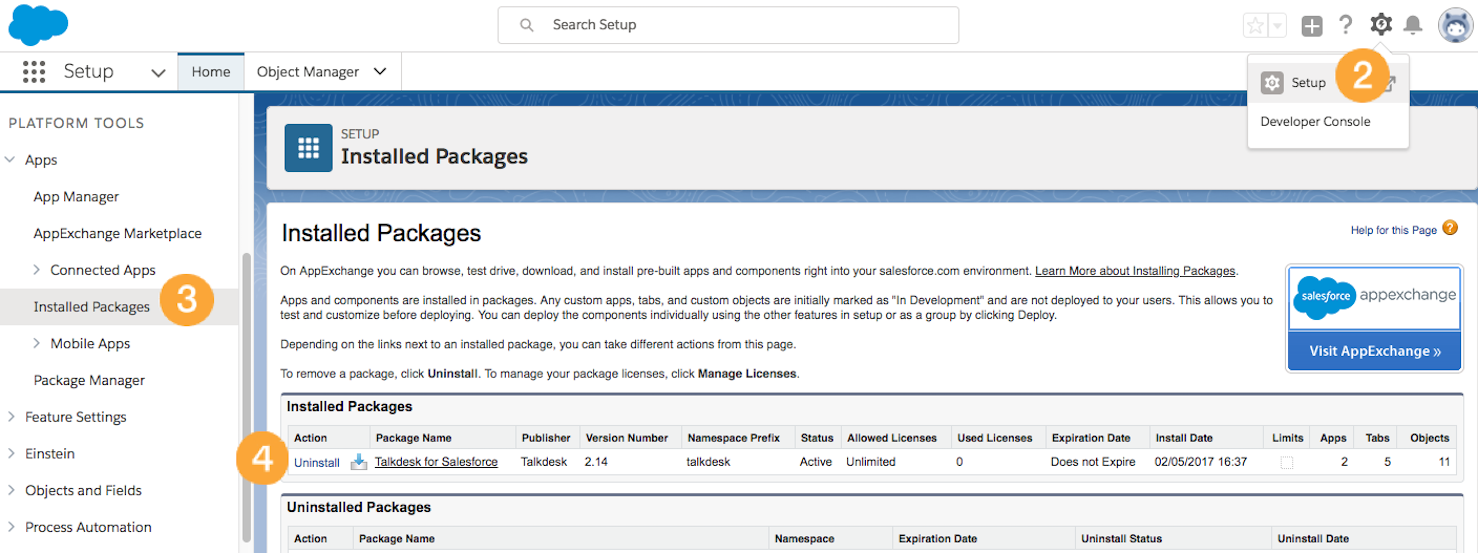Open Learn More about Installing Packages link
1478x553 pixels.
pos(1135,271)
